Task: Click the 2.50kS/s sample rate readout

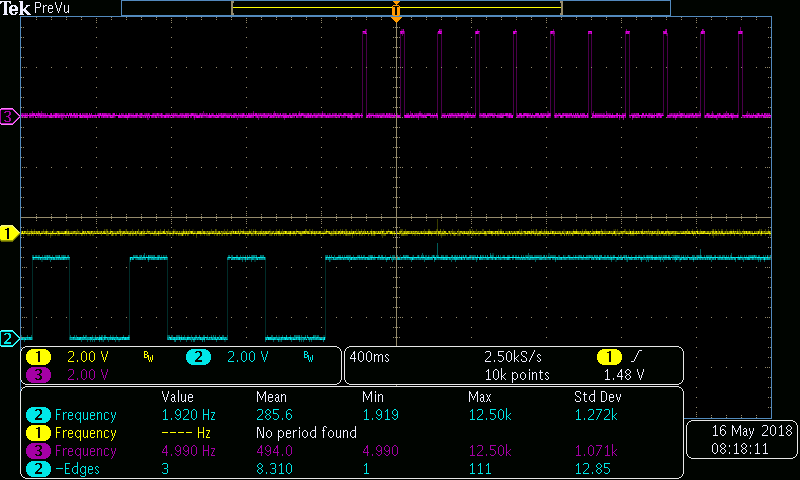Action: click(513, 357)
